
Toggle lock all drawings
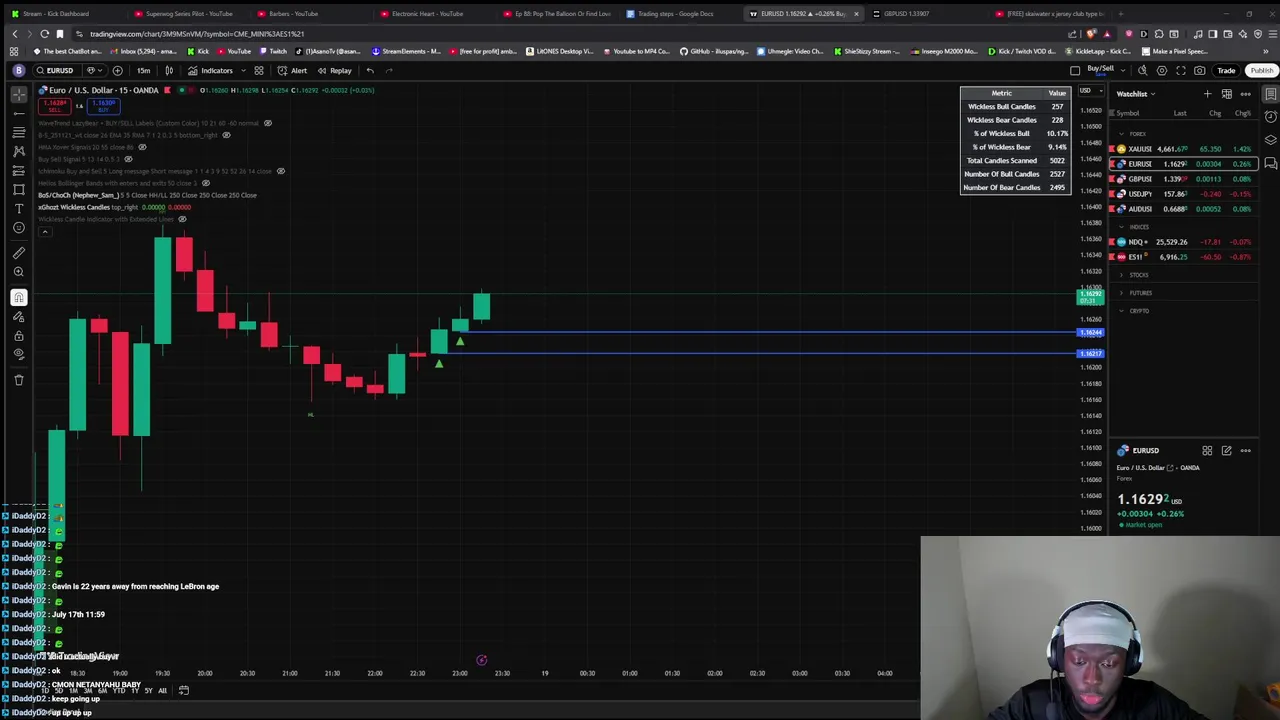18,335
